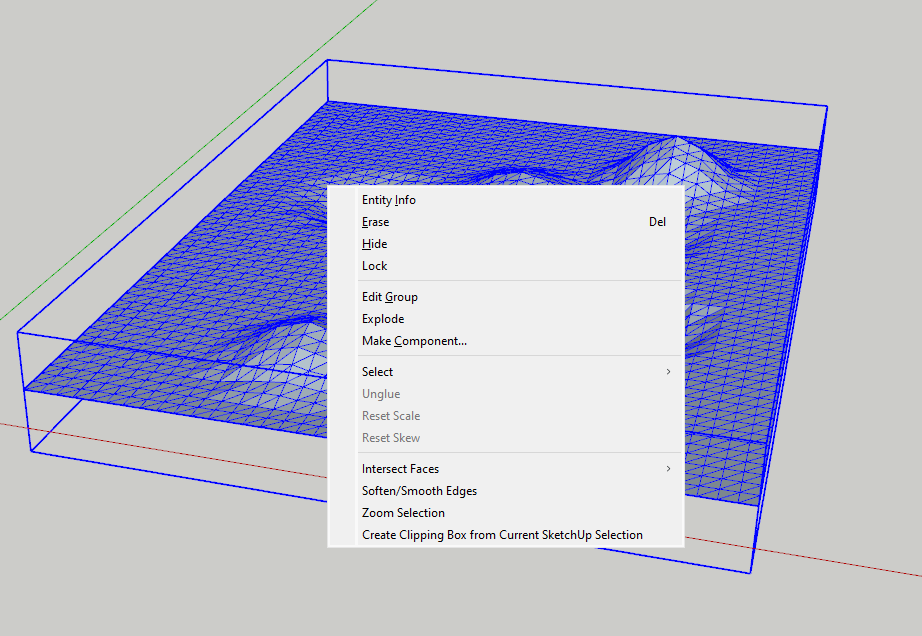Create Clipping Box from Current SketchUp Selection

click(x=502, y=535)
